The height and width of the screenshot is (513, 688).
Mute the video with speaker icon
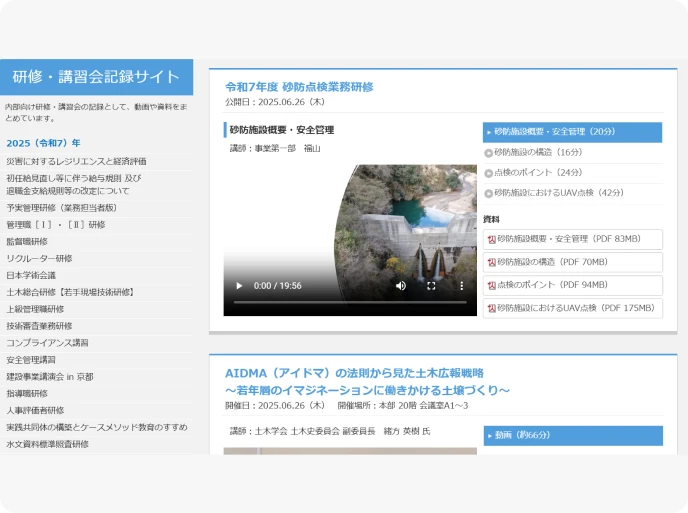(x=401, y=286)
